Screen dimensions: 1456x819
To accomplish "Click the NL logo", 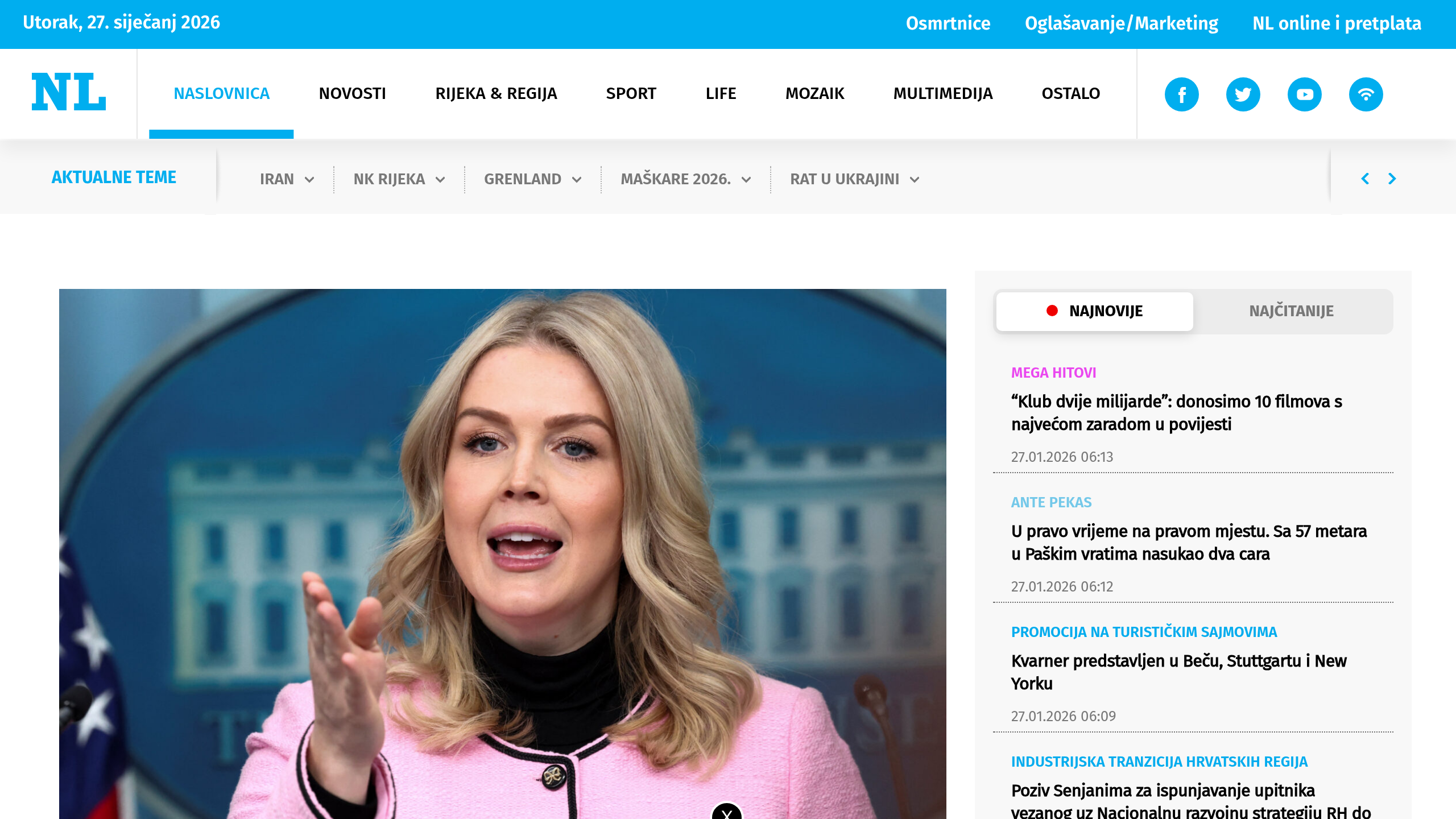I will pos(69,92).
